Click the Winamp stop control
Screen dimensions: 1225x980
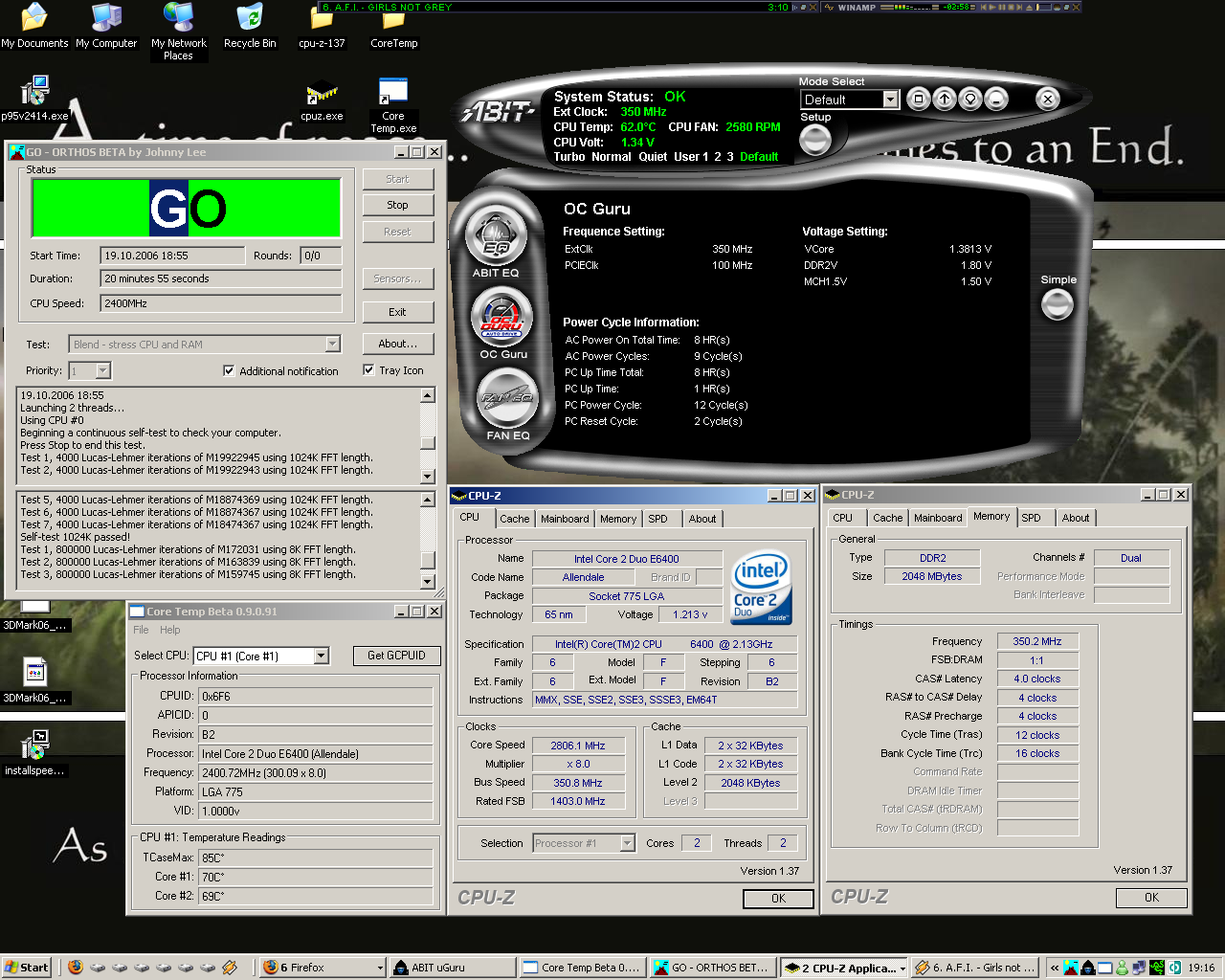(x=1011, y=7)
